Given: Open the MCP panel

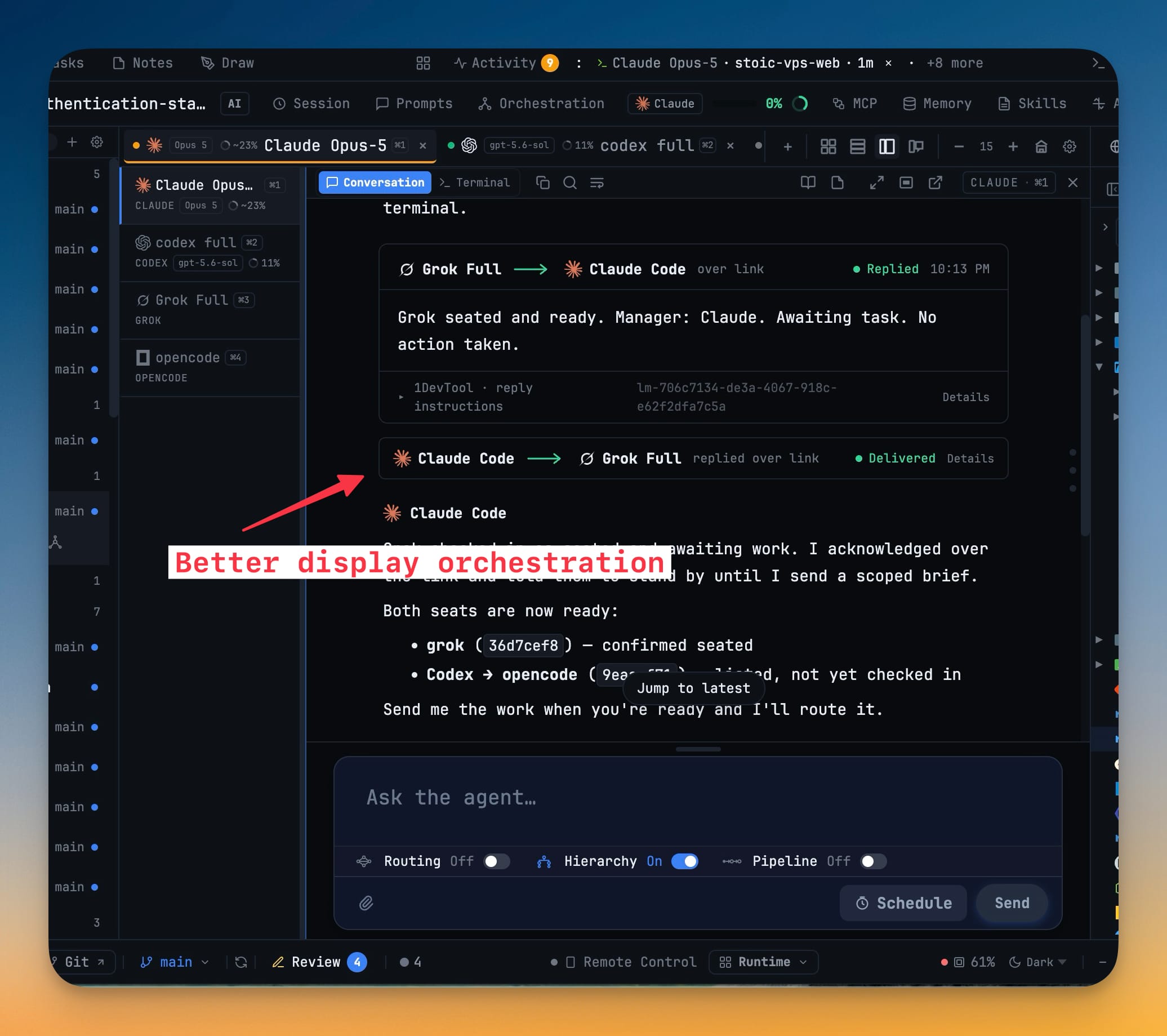Looking at the screenshot, I should coord(854,103).
